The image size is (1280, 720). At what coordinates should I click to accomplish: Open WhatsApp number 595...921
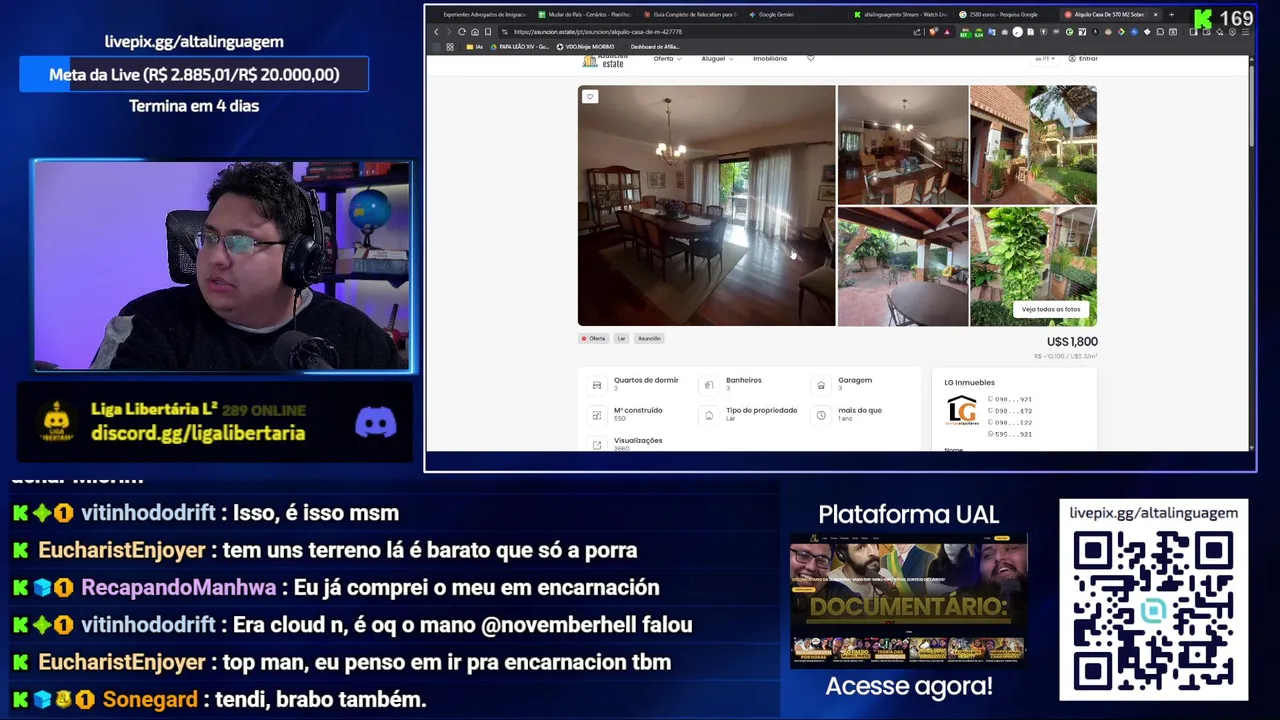[1010, 434]
